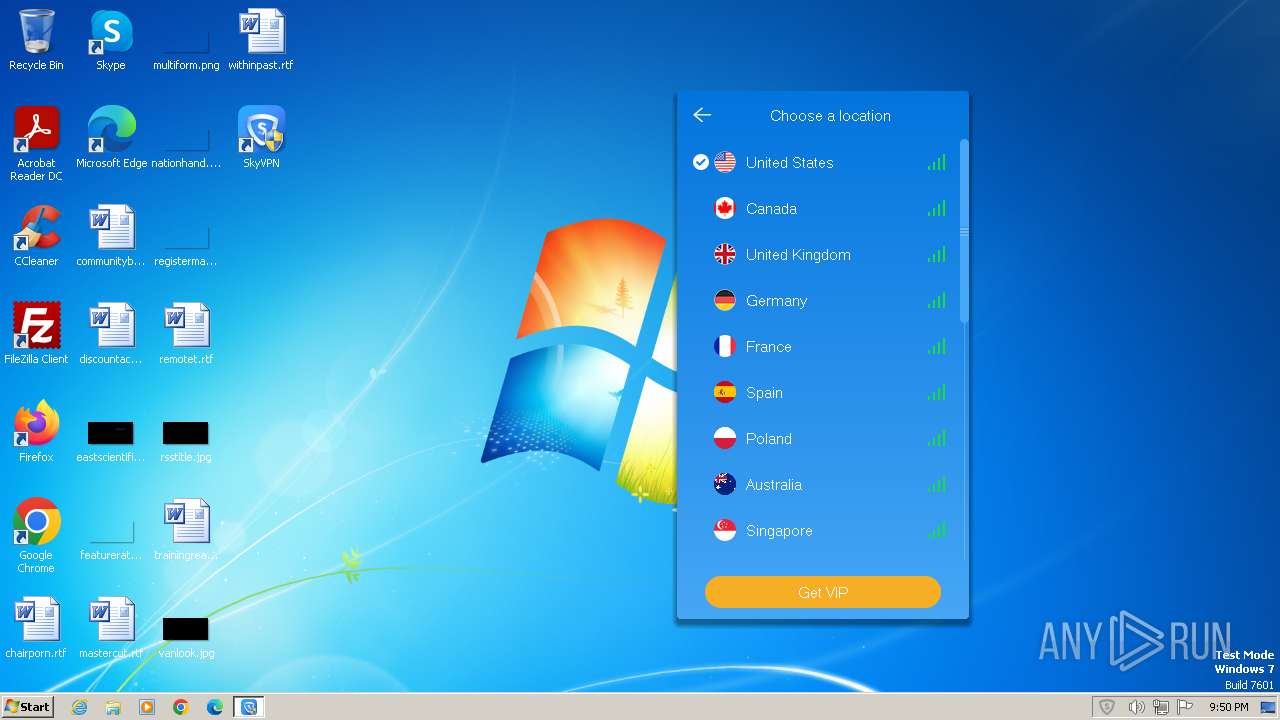This screenshot has height=720, width=1280.
Task: Click the Australia flag icon
Action: [725, 484]
